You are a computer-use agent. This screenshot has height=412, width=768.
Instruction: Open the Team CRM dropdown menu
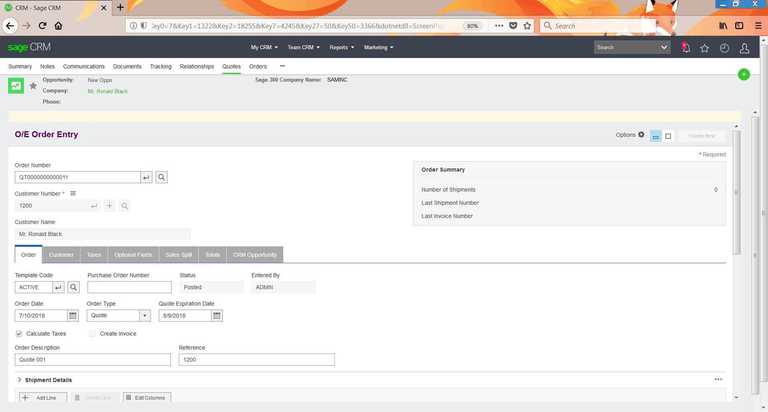pyautogui.click(x=304, y=48)
